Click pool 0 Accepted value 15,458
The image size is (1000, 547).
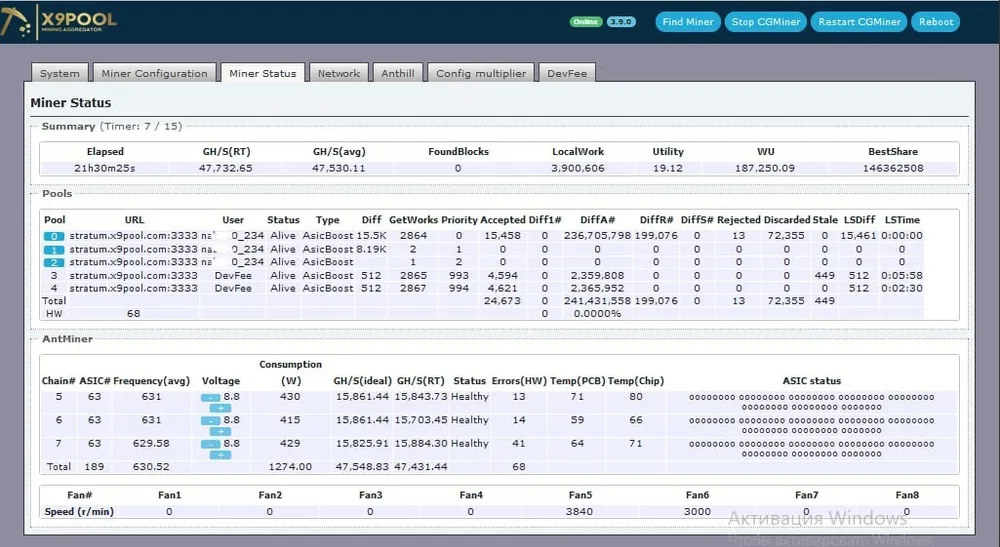tap(503, 236)
